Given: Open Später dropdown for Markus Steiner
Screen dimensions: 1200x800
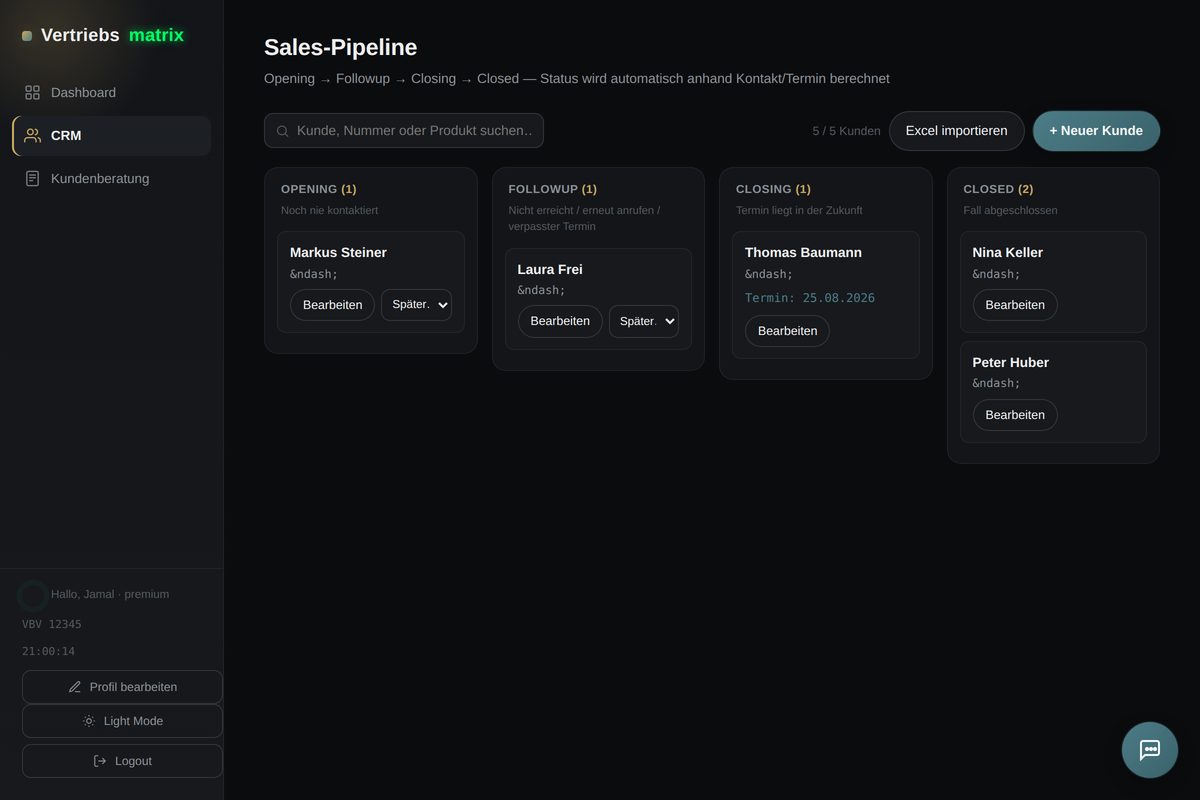Looking at the screenshot, I should click(x=416, y=305).
